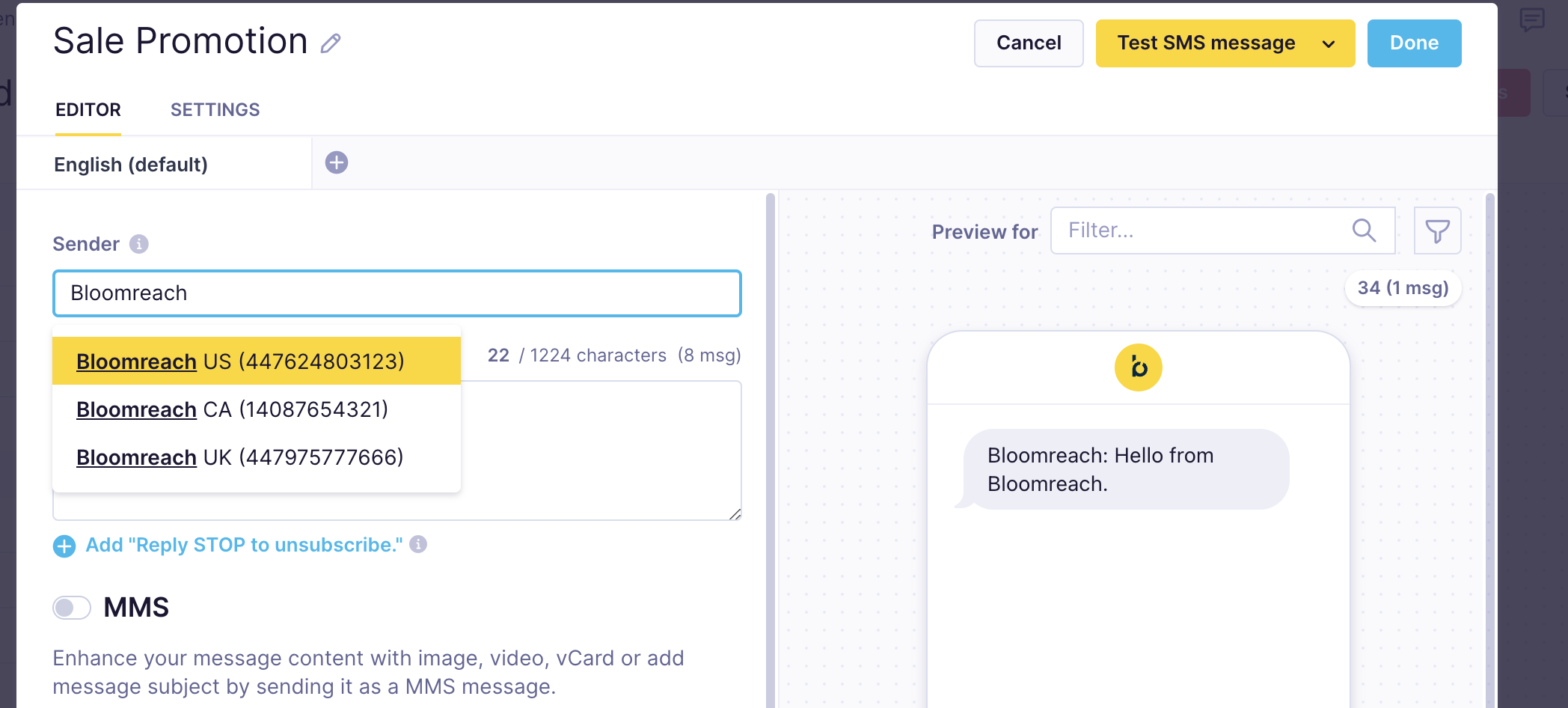Open the comments icon behind the dialog
Screen dimensions: 1568x708
point(1532,20)
